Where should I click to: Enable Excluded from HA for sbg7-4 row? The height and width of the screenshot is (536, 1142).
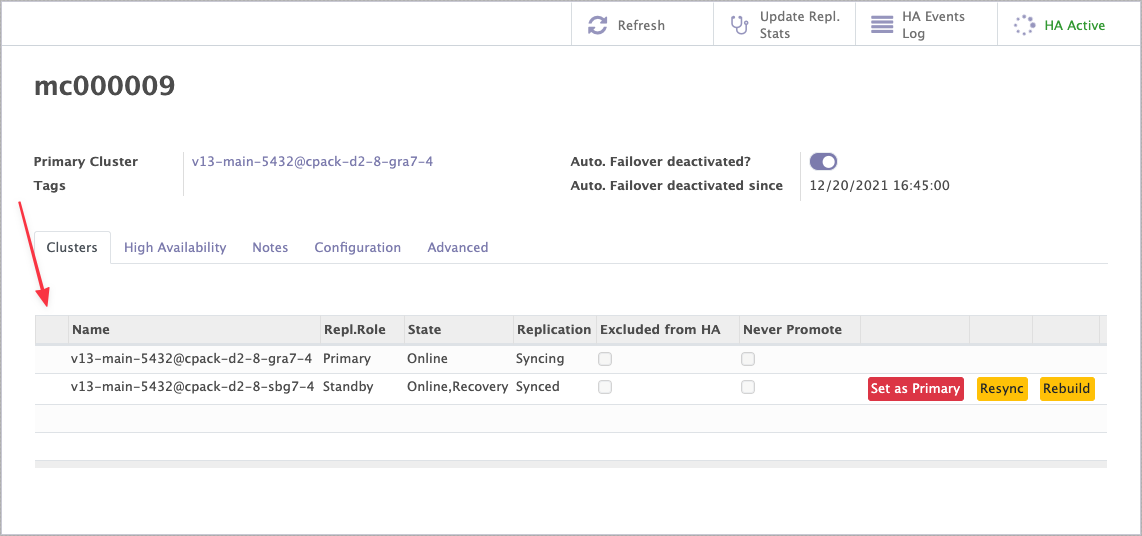point(605,387)
